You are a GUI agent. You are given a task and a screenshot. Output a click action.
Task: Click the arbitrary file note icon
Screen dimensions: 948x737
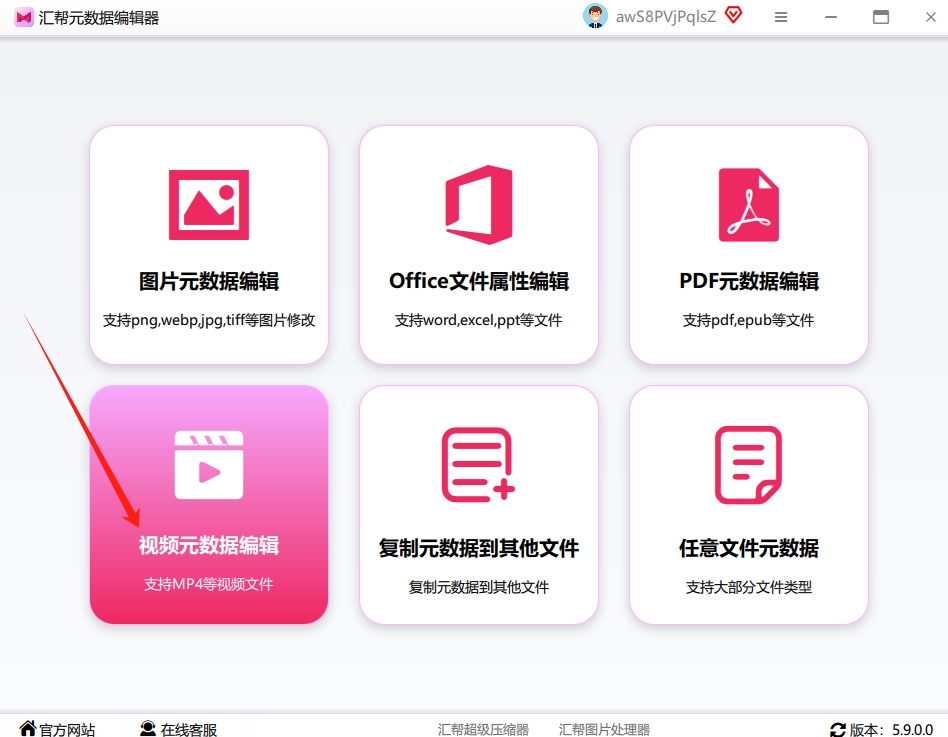tap(748, 465)
